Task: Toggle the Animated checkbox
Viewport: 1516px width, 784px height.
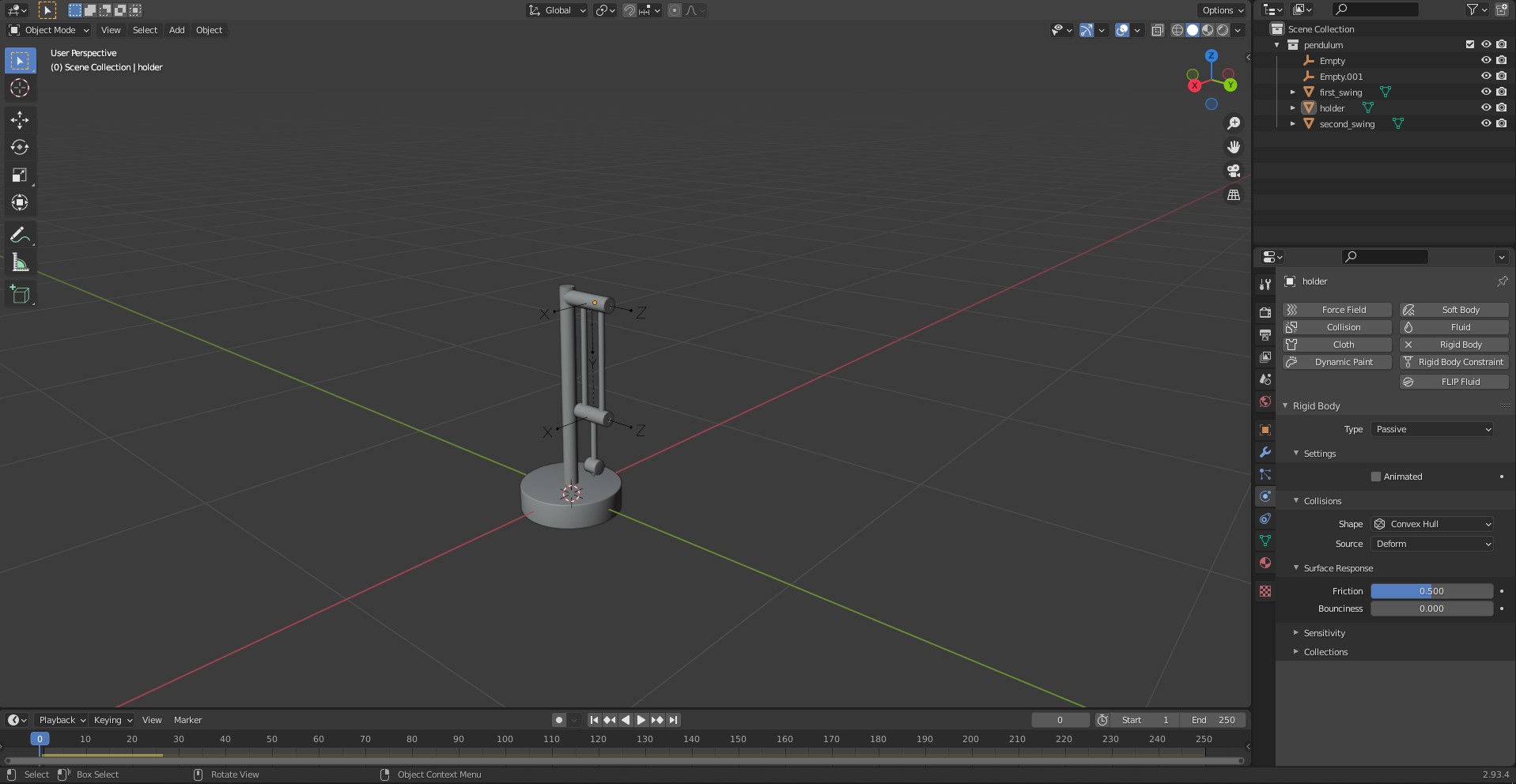Action: pos(1376,477)
